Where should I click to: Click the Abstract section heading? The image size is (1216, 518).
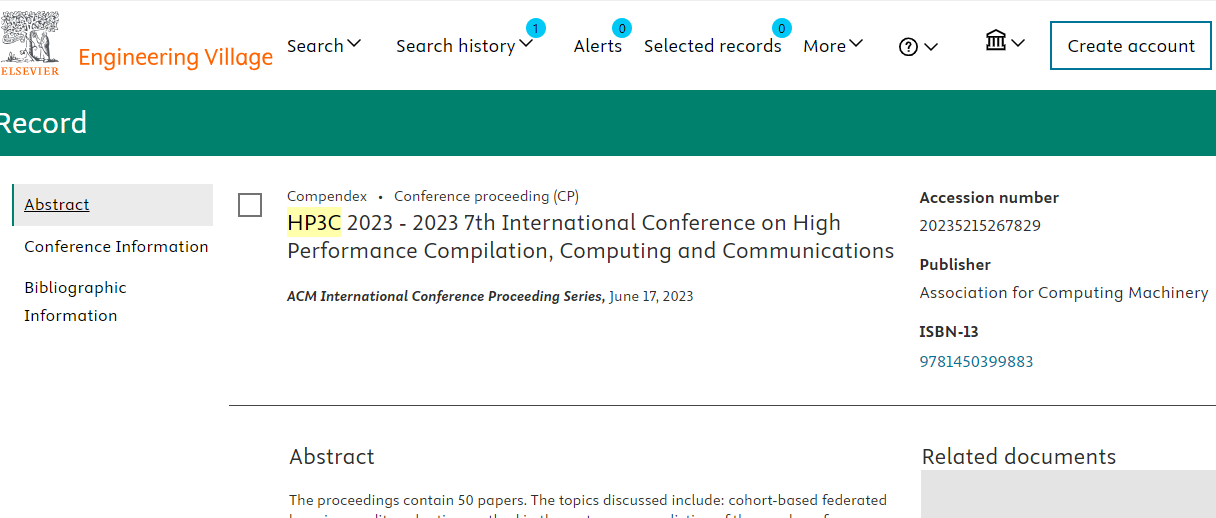(x=332, y=456)
